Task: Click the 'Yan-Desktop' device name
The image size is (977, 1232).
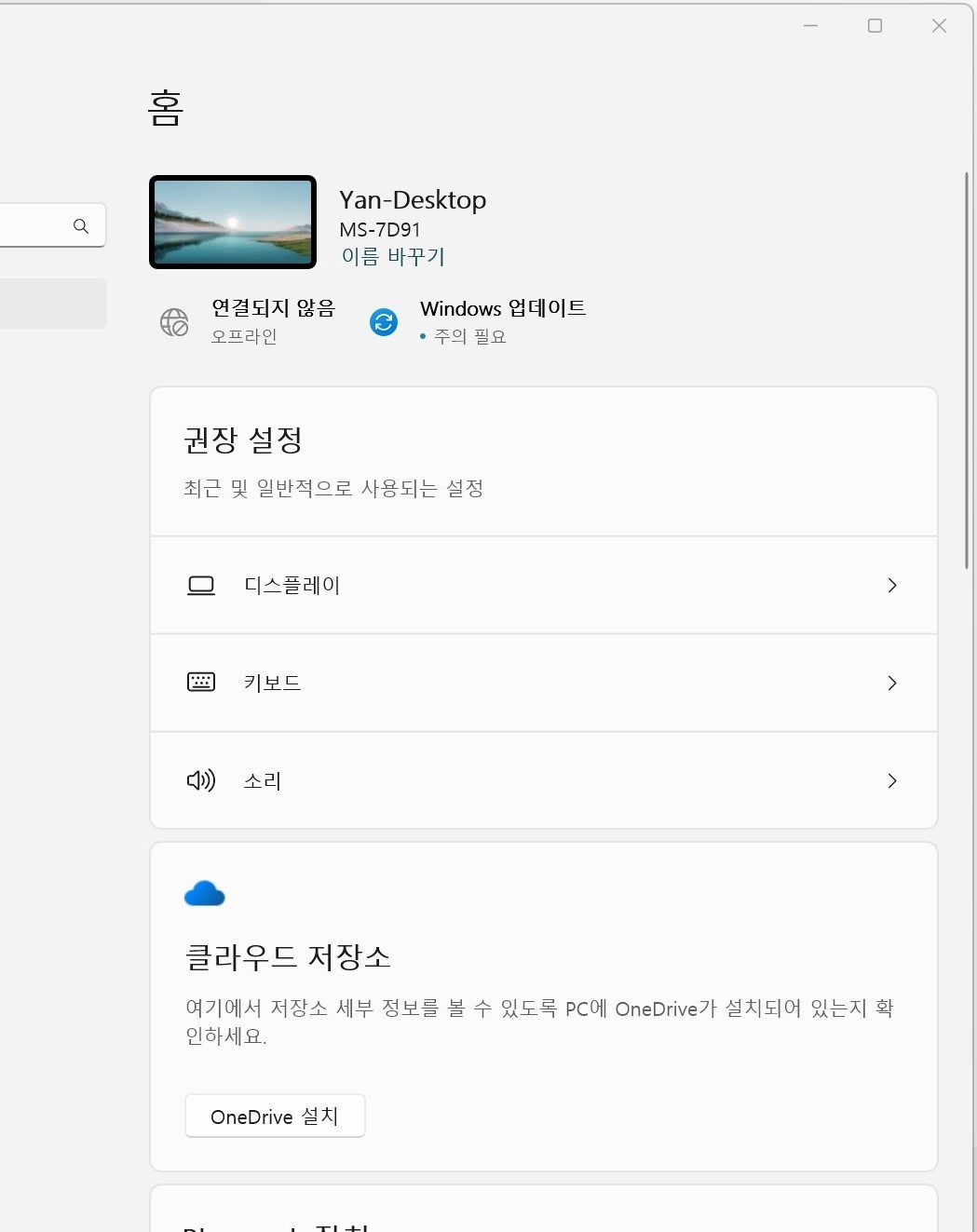Action: [x=413, y=199]
